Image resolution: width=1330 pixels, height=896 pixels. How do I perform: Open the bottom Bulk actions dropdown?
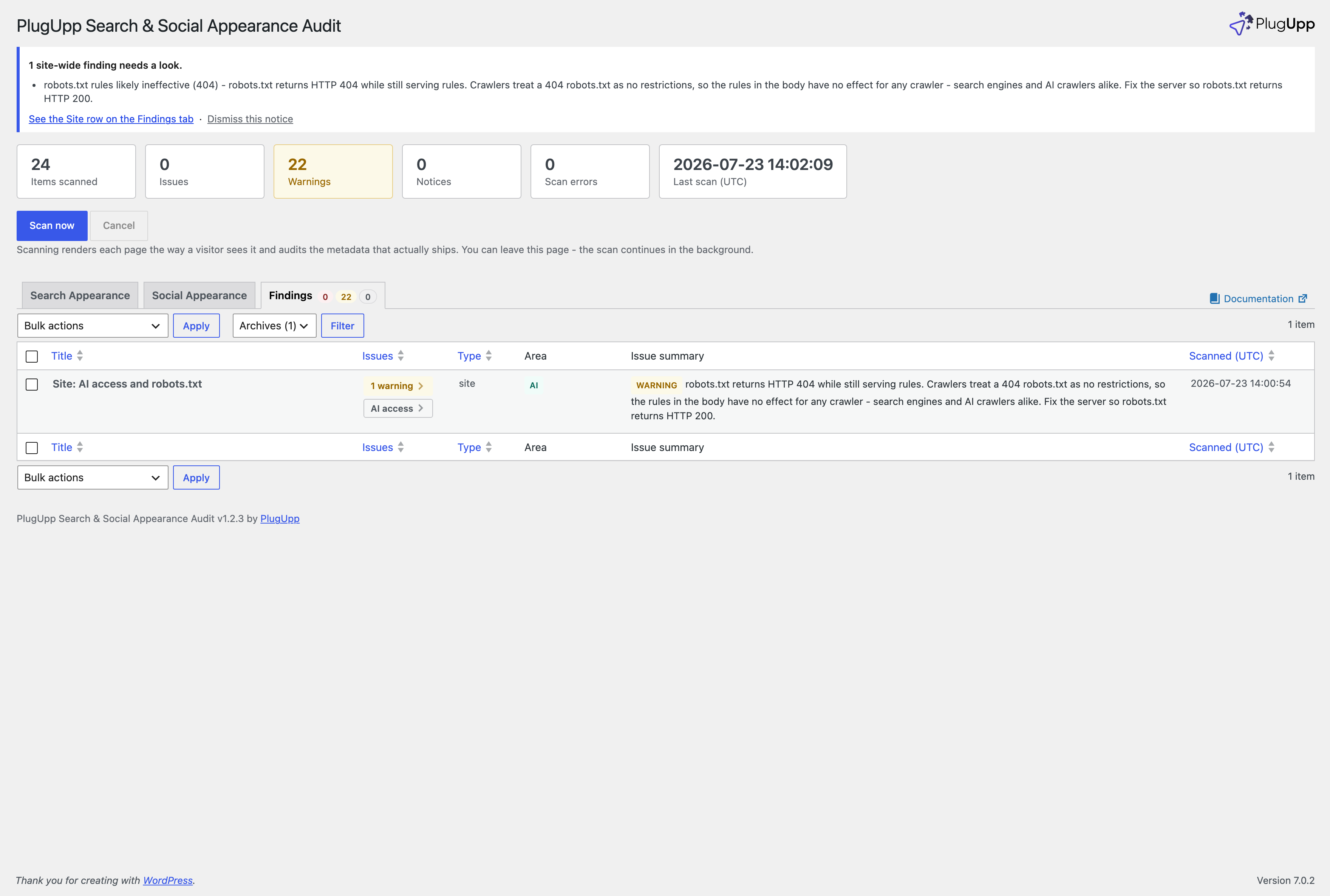(93, 478)
